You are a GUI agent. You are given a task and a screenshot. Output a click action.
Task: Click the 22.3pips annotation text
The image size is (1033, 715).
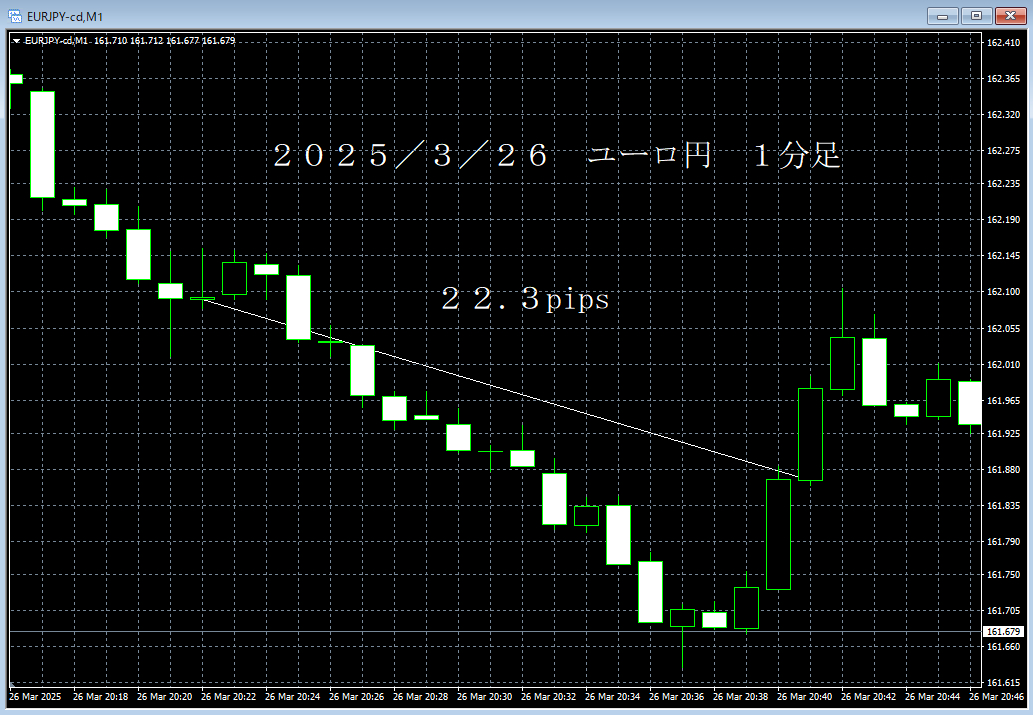coord(525,298)
